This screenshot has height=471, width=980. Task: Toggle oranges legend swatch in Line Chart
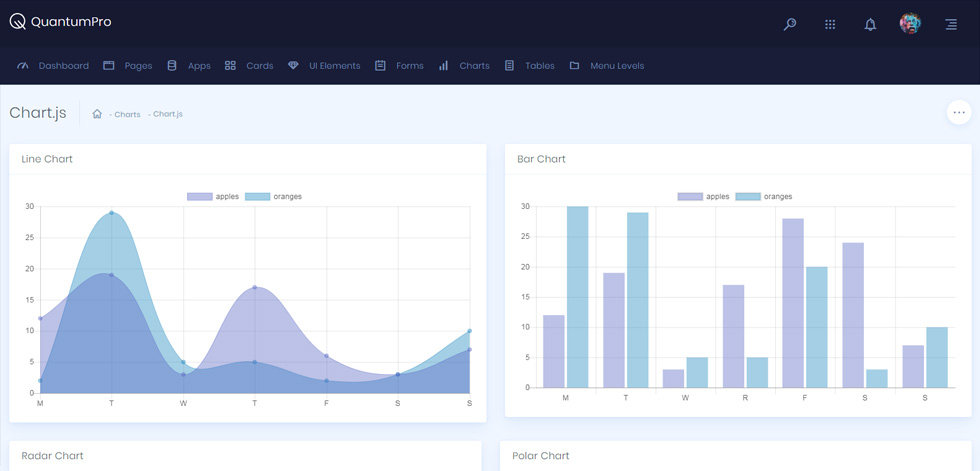pos(258,196)
